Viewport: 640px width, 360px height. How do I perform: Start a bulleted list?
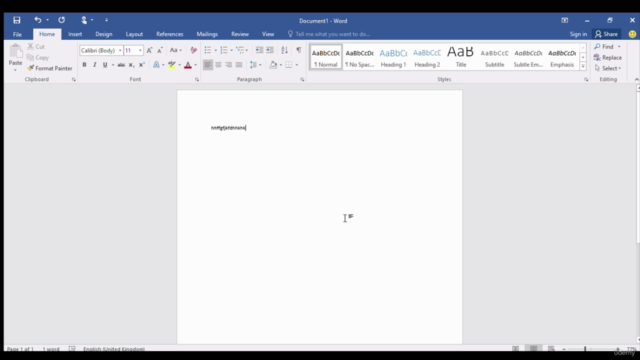[x=208, y=50]
